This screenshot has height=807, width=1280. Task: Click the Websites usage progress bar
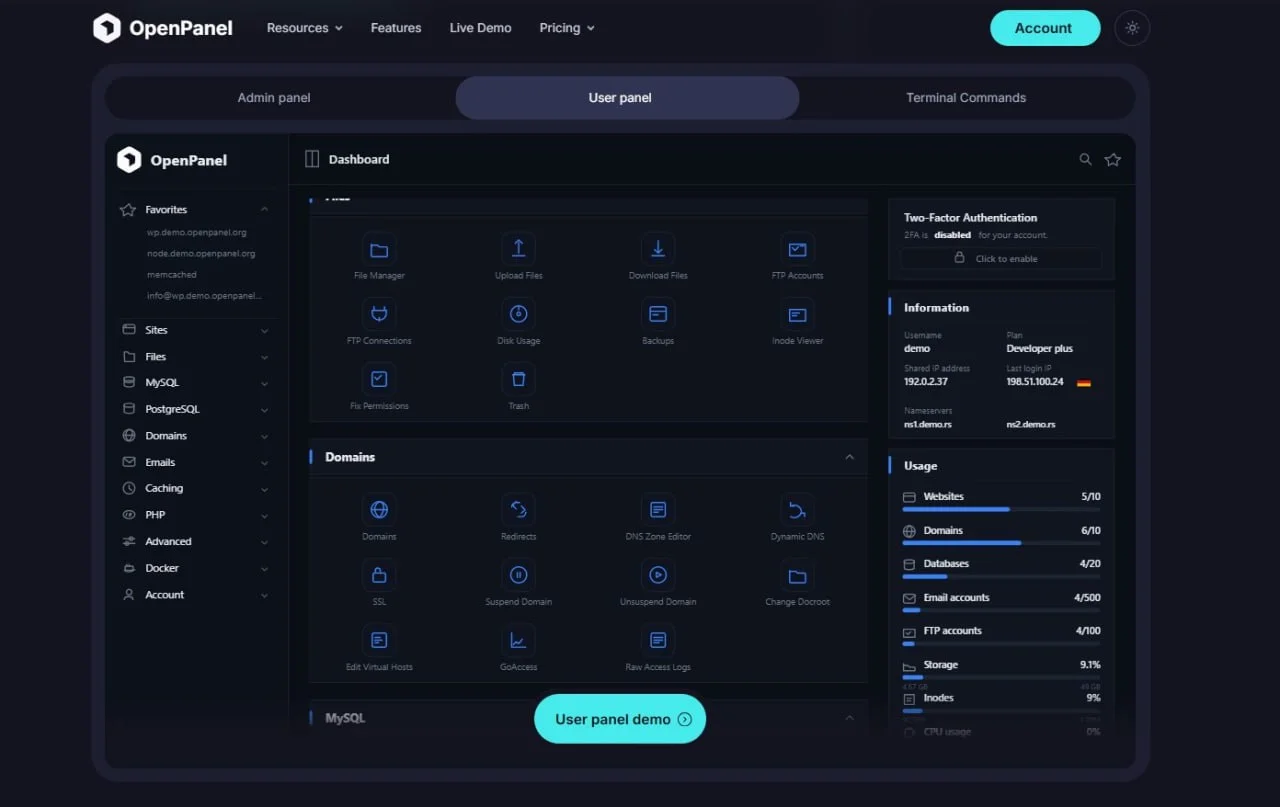tap(1001, 509)
